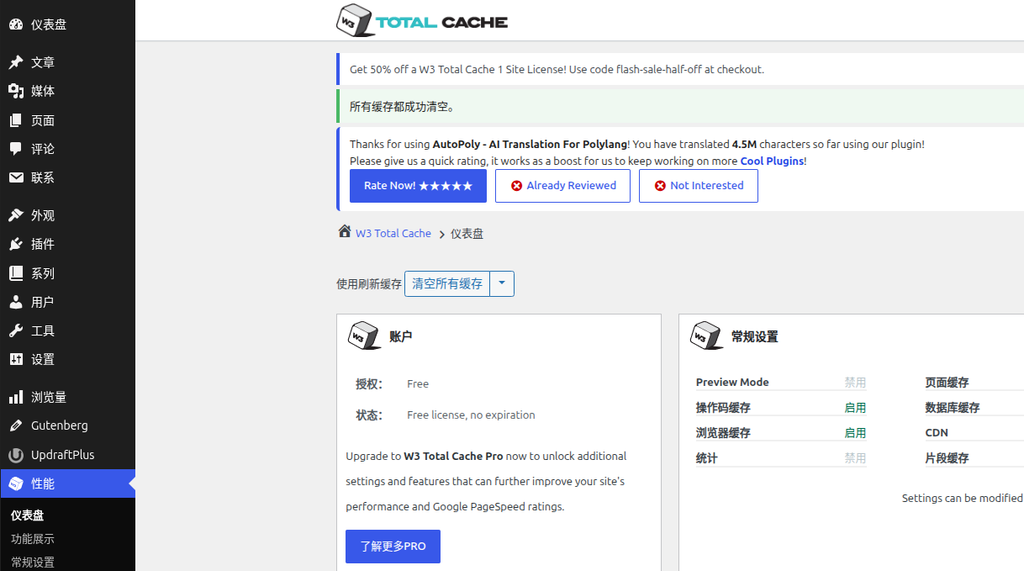Click the UpdraftPlus logo icon
Image resolution: width=1024 pixels, height=571 pixels.
(16, 455)
